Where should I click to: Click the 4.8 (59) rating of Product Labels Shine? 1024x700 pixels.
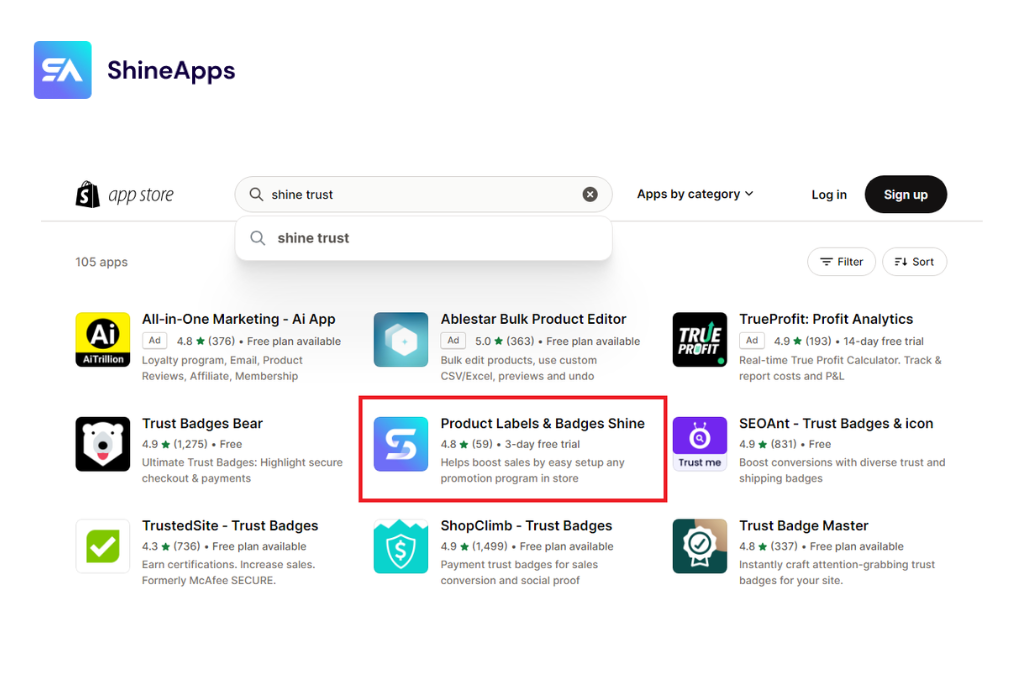click(x=466, y=444)
